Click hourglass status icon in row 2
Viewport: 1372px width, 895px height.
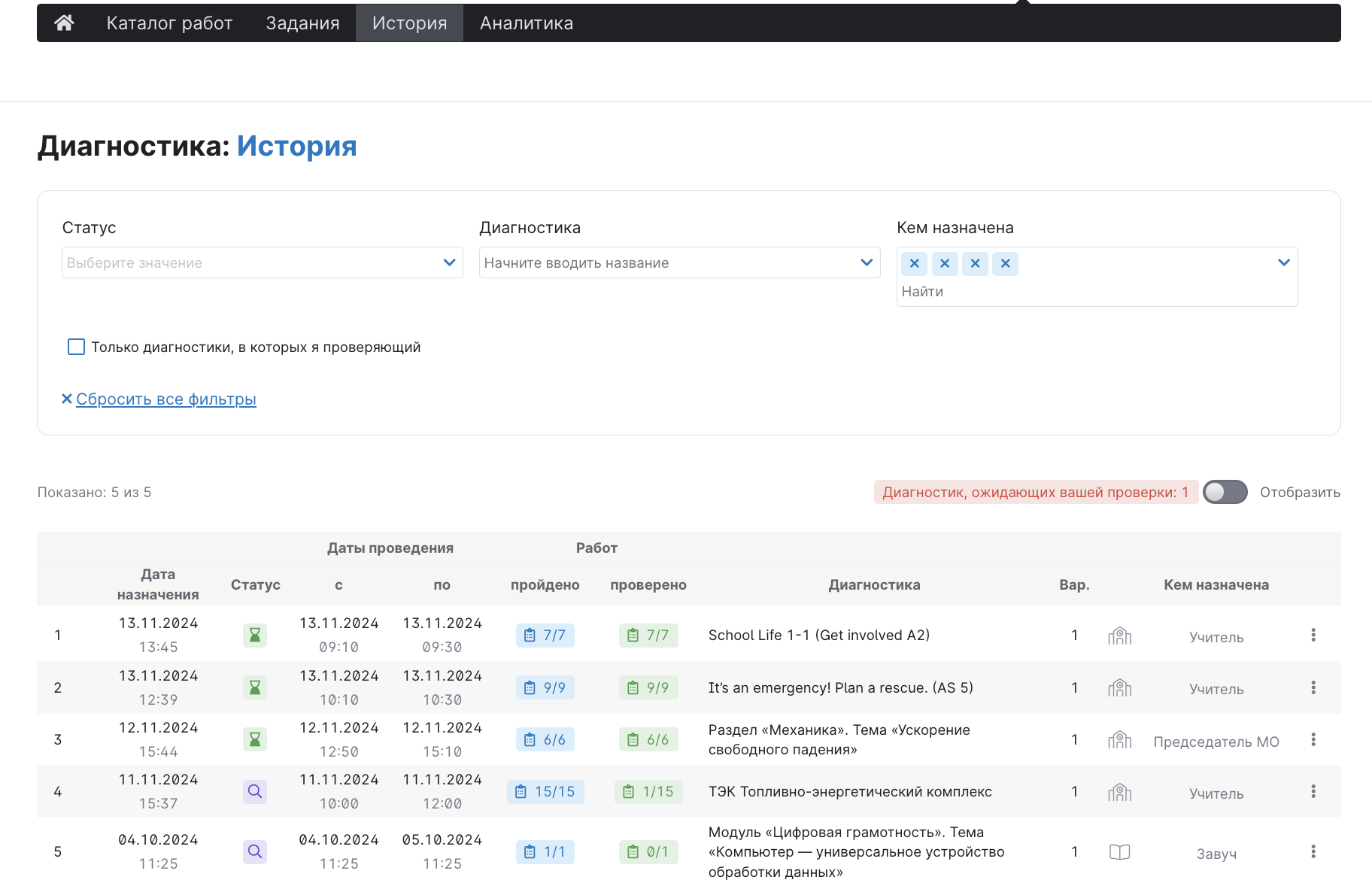(x=255, y=687)
